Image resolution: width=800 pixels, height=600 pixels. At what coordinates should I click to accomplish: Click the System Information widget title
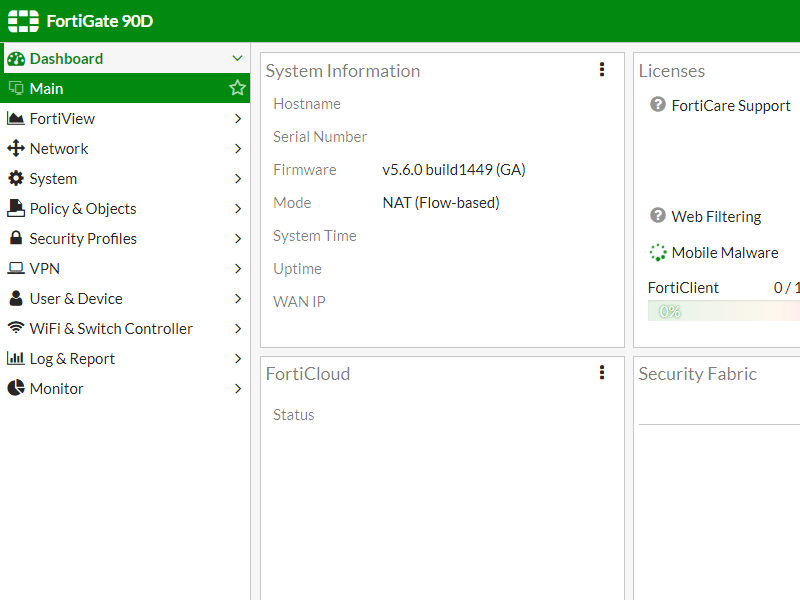point(343,71)
